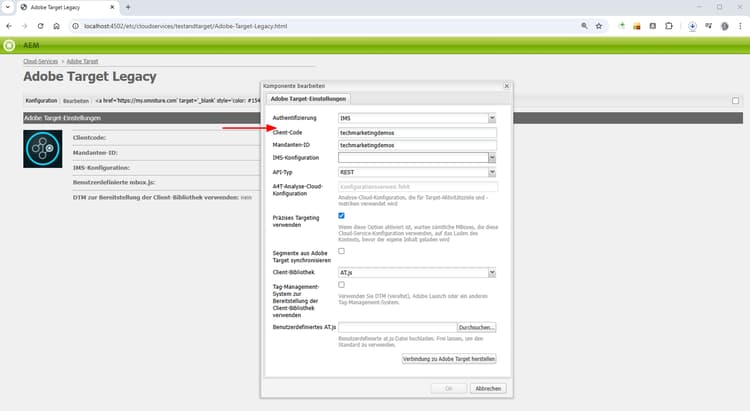Click the Adobe Target circular logo thumbnail

43,149
